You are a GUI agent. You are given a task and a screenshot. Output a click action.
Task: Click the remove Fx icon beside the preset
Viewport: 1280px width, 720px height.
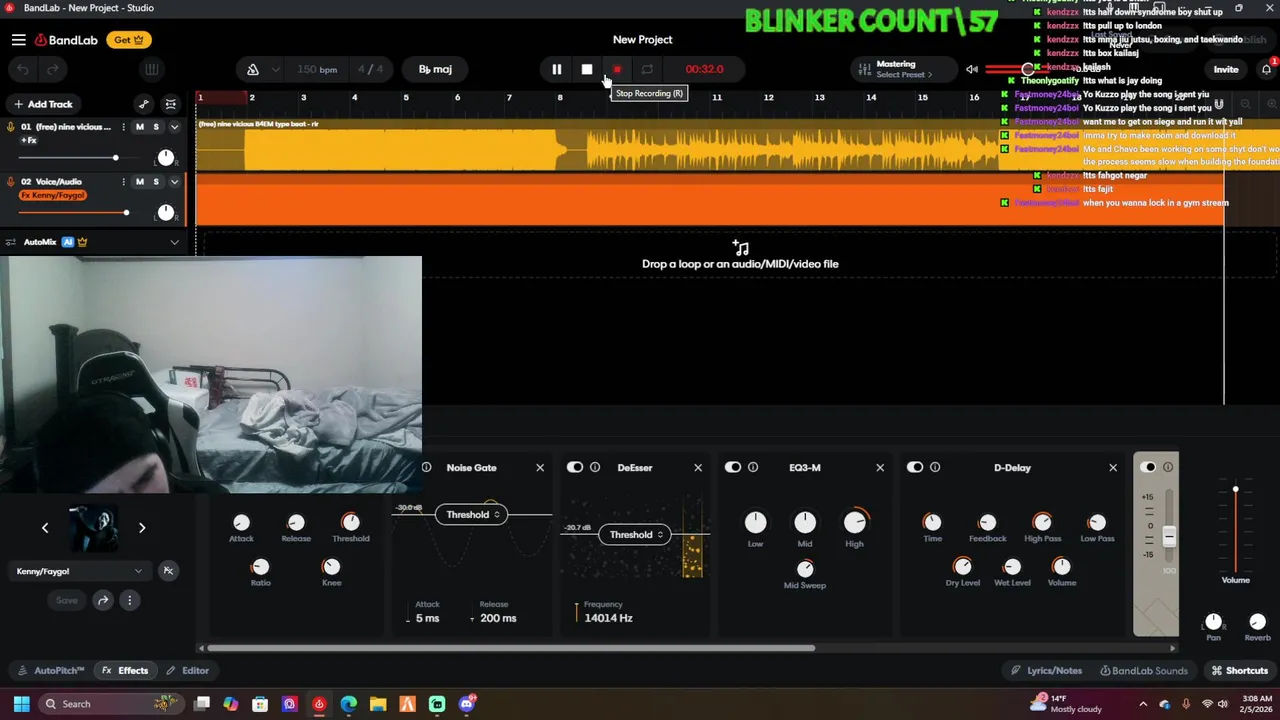click(x=168, y=571)
